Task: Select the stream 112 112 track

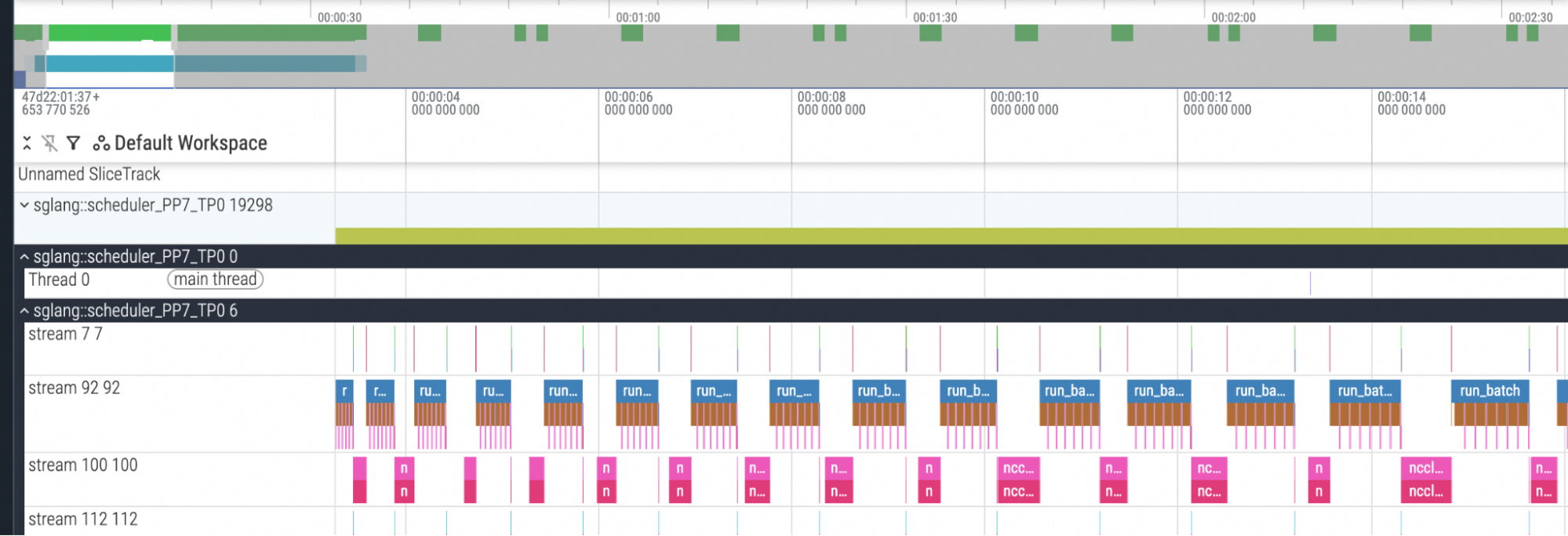Action: coord(82,520)
